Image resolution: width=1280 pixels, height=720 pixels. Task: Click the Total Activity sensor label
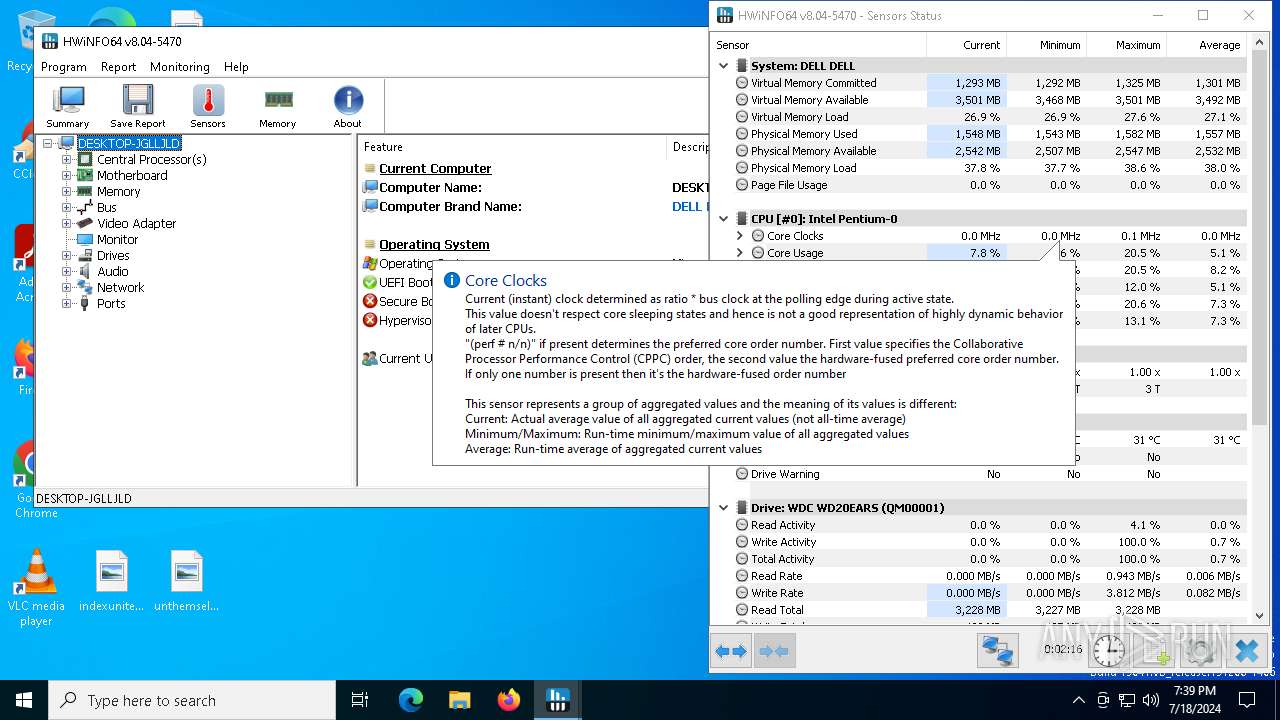tap(782, 559)
